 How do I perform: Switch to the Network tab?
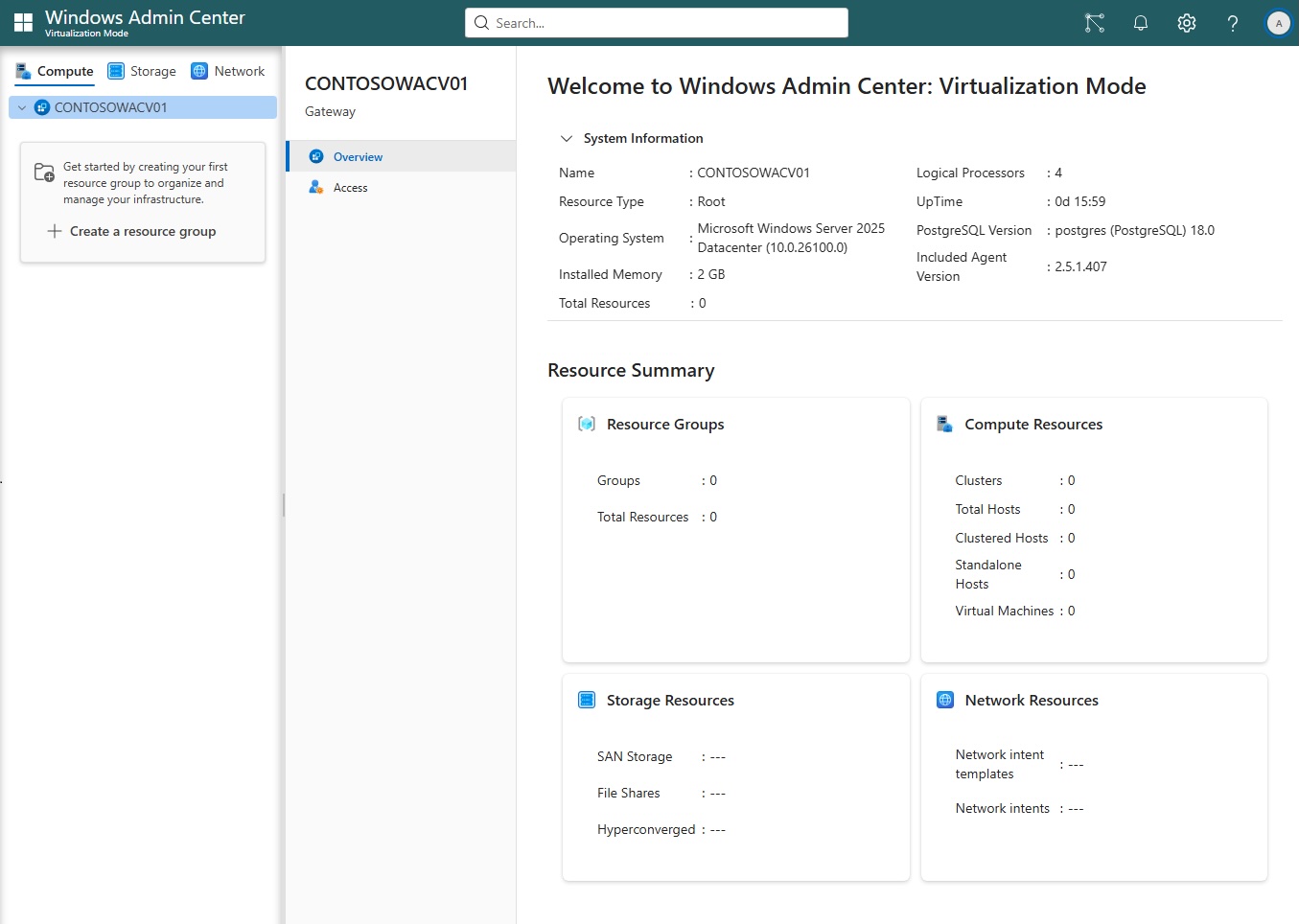(x=228, y=71)
